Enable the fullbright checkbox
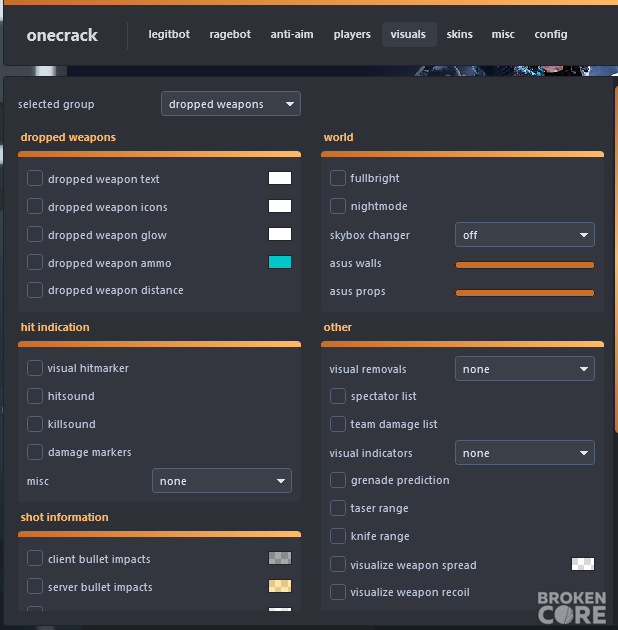618x630 pixels. (x=338, y=178)
